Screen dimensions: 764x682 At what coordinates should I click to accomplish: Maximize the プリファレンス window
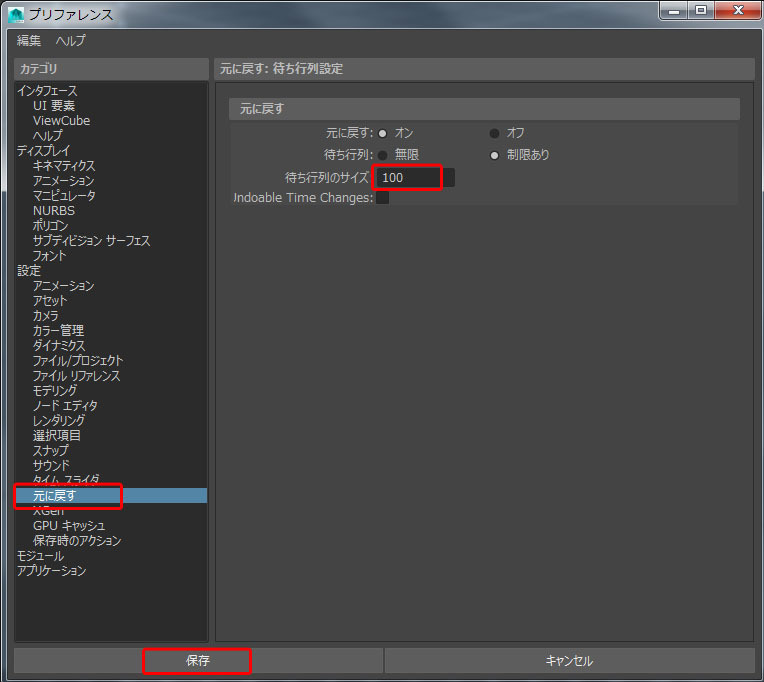701,11
